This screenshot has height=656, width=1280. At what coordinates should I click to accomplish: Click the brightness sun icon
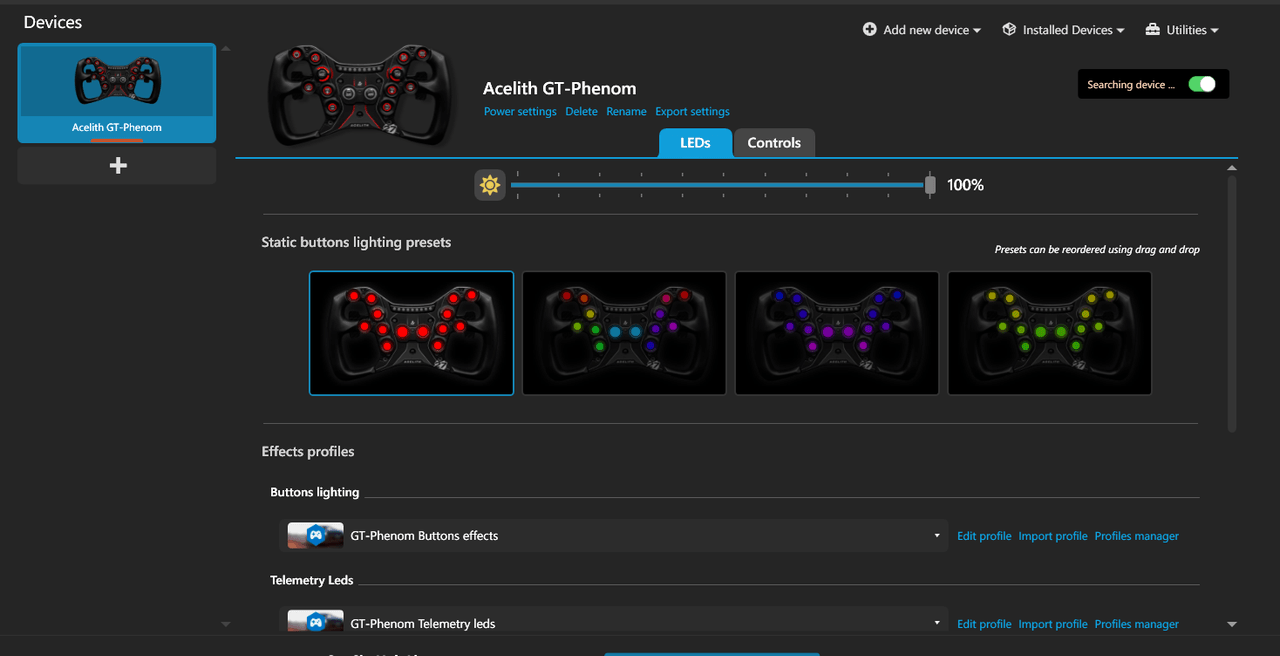pos(490,185)
